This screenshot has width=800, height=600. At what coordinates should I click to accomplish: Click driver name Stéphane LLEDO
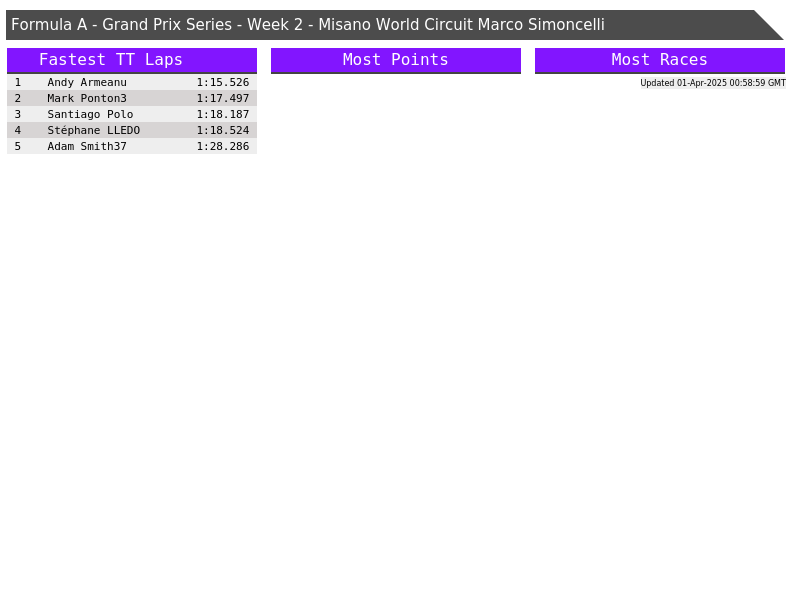94,130
